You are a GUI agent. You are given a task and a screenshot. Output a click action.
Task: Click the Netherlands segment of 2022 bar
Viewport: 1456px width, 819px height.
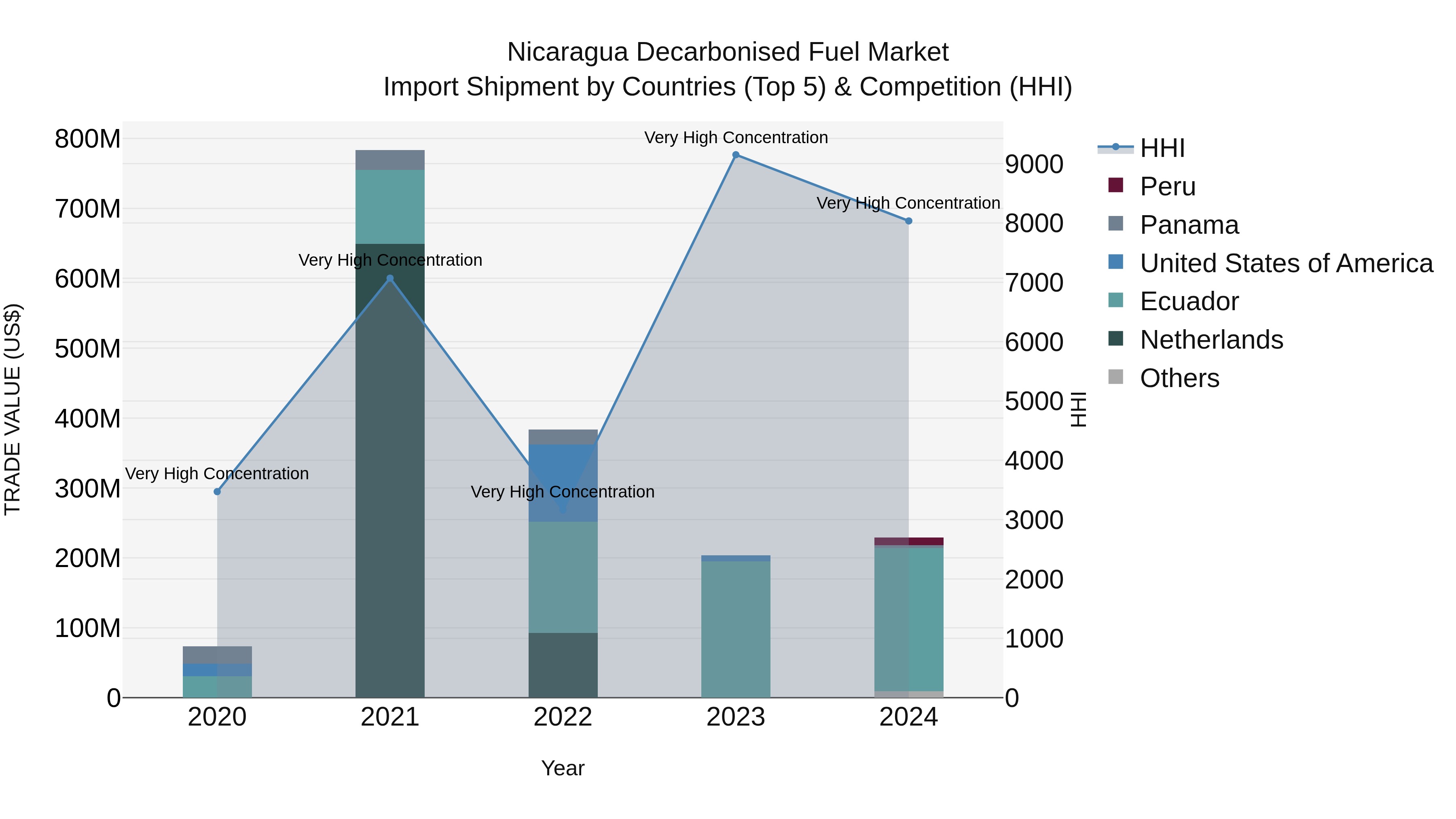(x=563, y=665)
